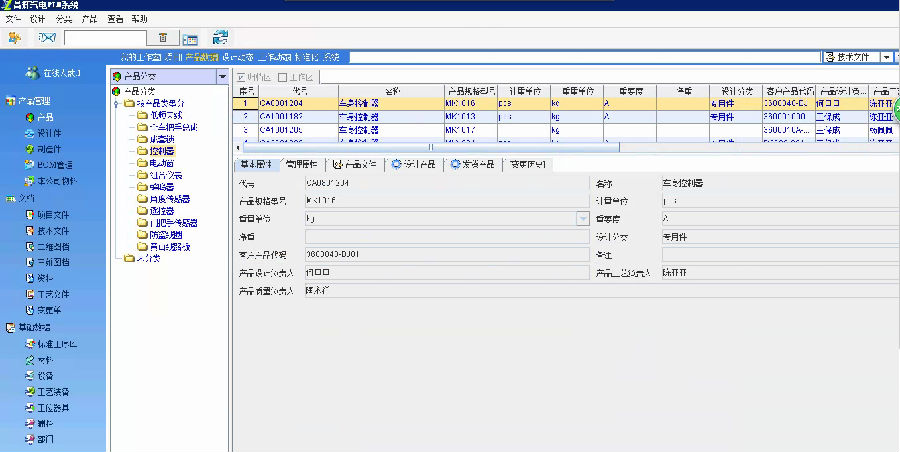Switch to the 管理属性 tab

pyautogui.click(x=300, y=164)
